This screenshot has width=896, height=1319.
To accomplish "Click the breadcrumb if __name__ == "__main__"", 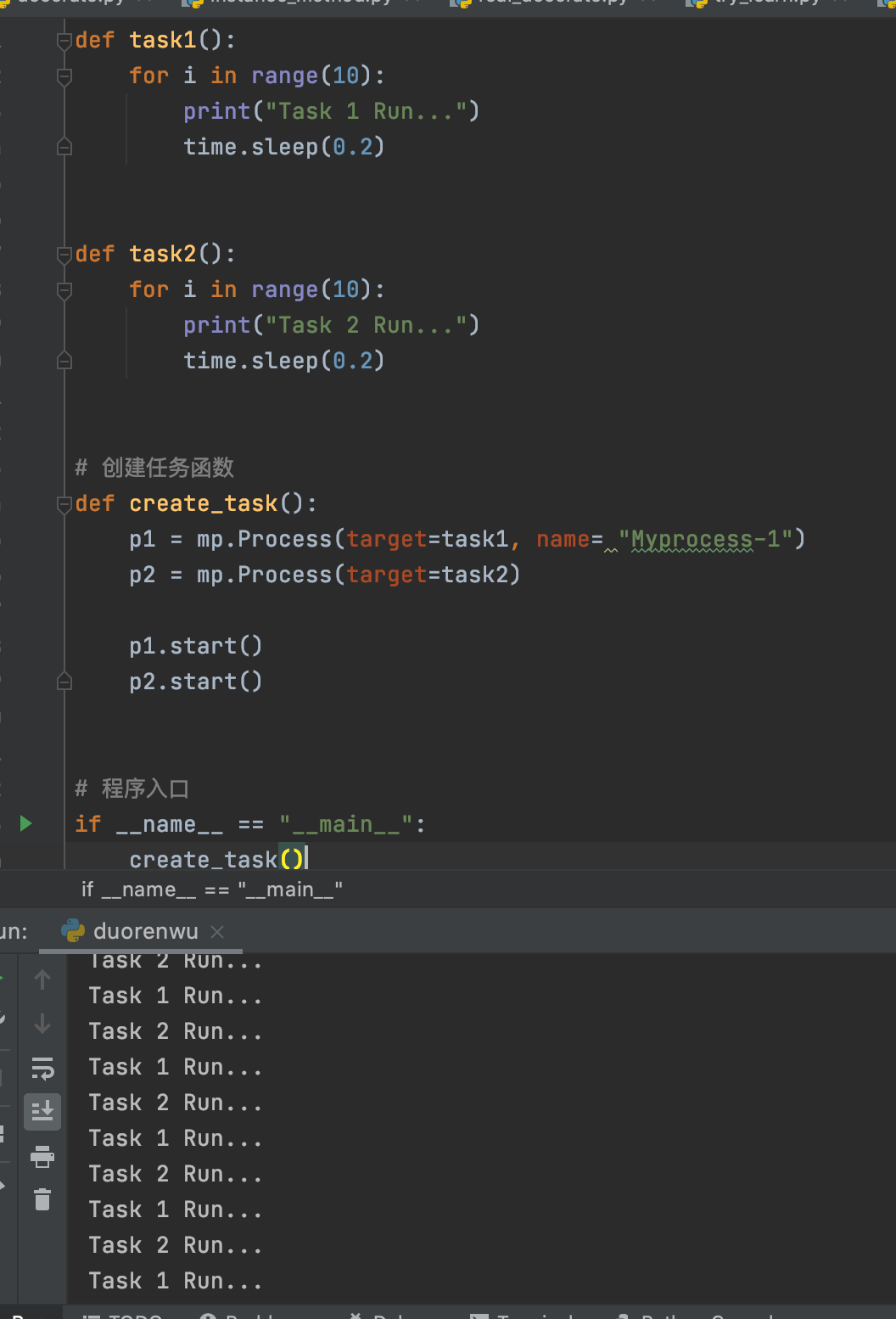I will click(x=212, y=890).
